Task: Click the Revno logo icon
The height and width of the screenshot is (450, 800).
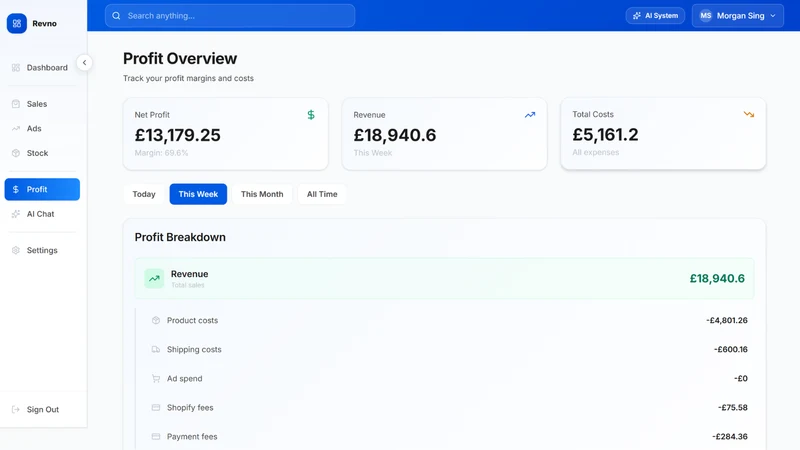Action: click(17, 23)
